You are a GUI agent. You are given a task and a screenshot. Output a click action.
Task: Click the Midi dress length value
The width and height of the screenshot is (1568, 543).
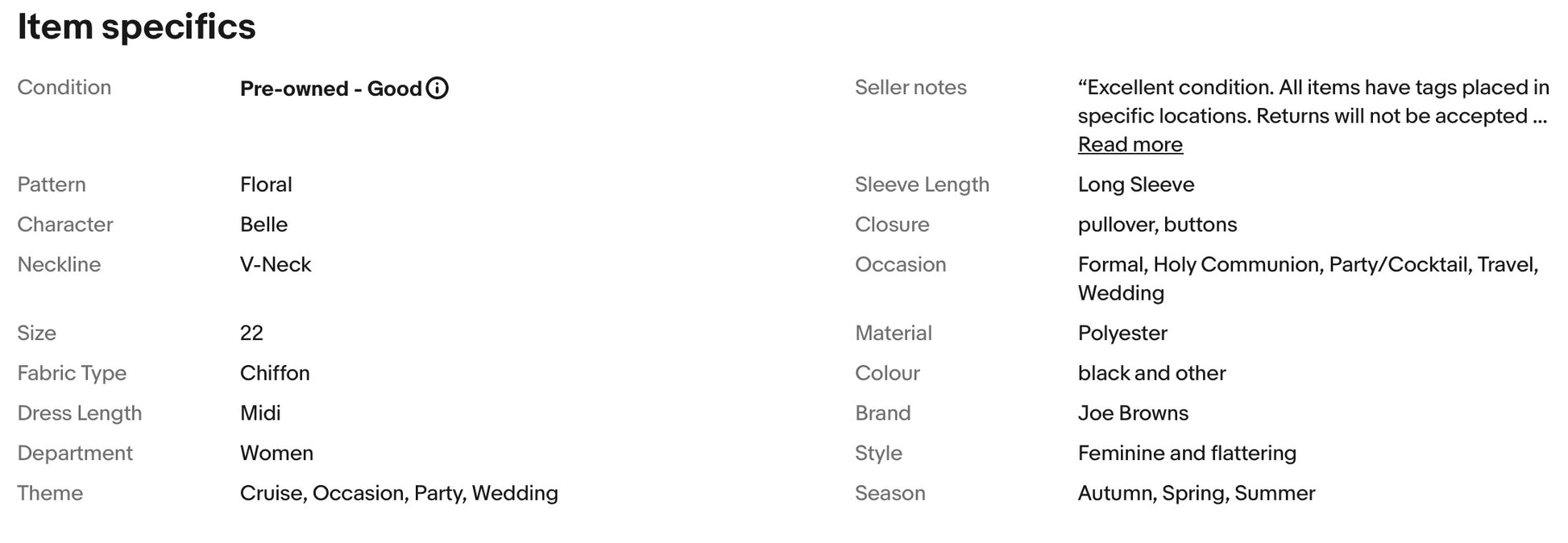[x=260, y=413]
